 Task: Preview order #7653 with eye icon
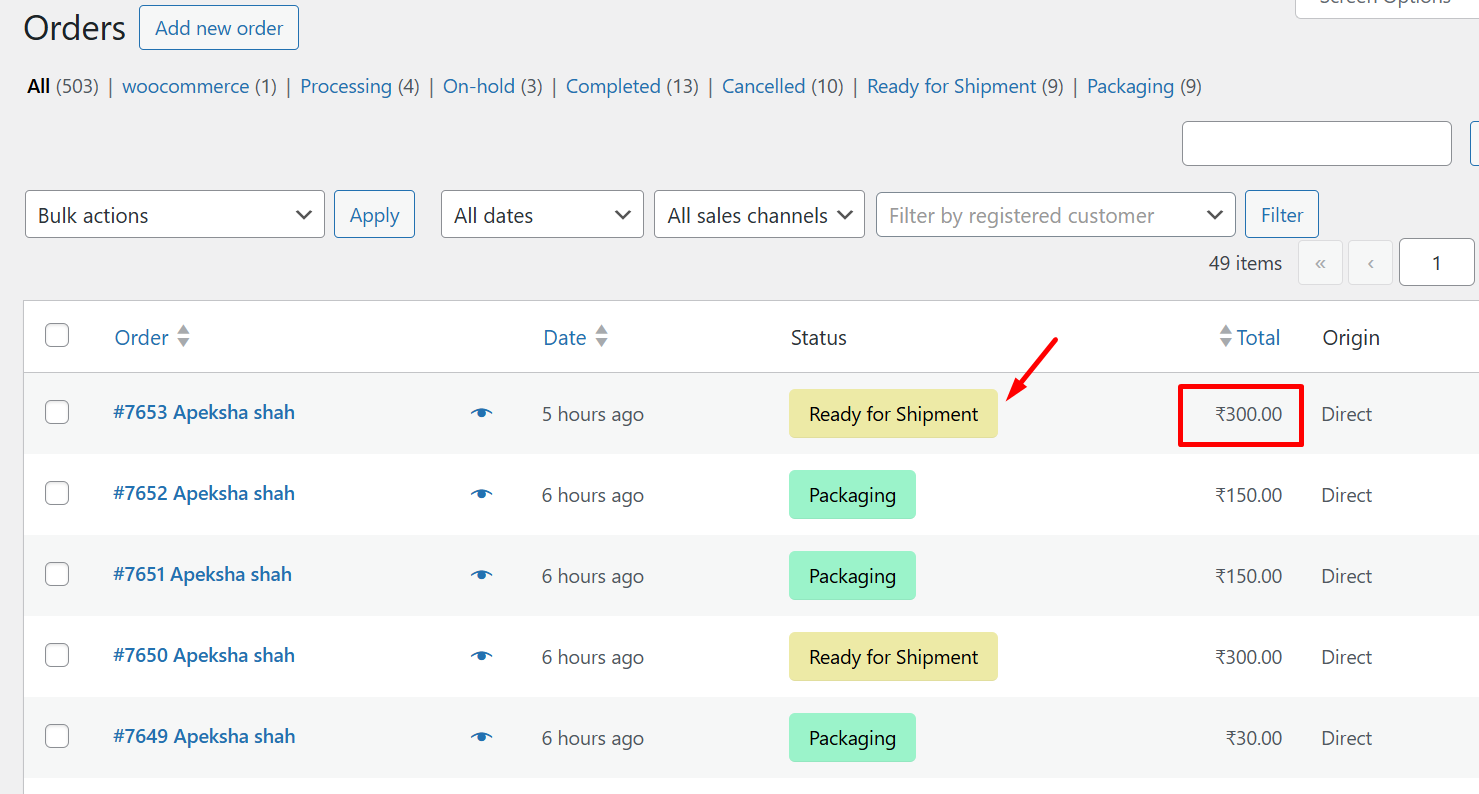tap(482, 413)
